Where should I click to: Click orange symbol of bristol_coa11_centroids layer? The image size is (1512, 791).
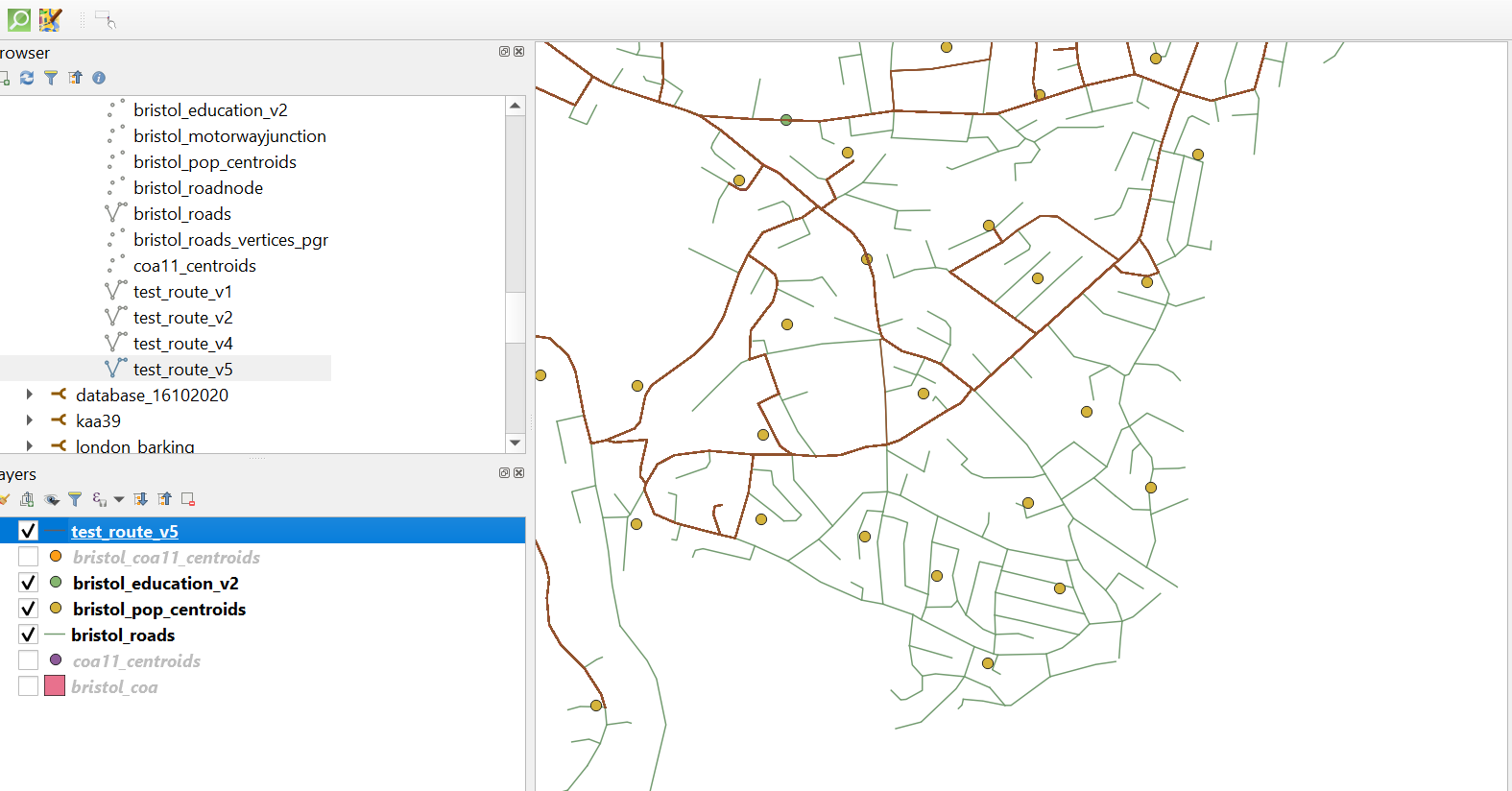tap(56, 556)
